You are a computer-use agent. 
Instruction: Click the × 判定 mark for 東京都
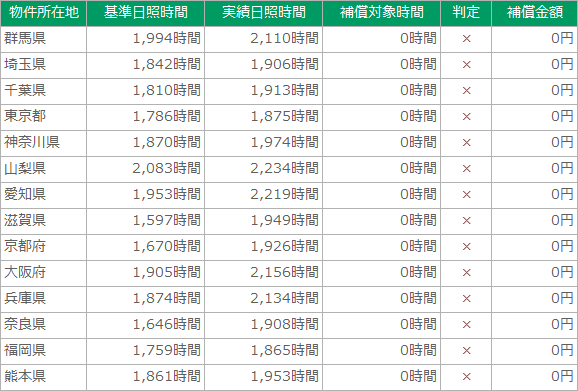point(466,117)
